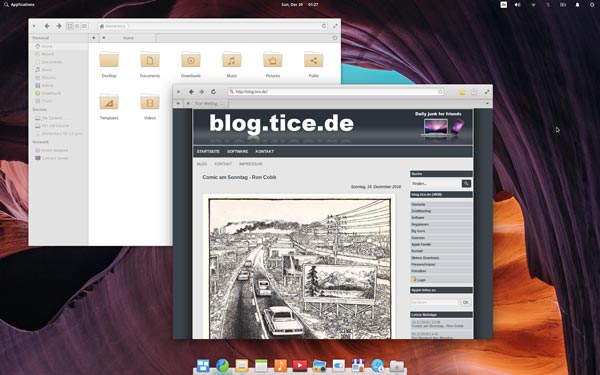Image resolution: width=600 pixels, height=375 pixels.
Task: Reload the Files folder listing
Action: click(x=324, y=26)
